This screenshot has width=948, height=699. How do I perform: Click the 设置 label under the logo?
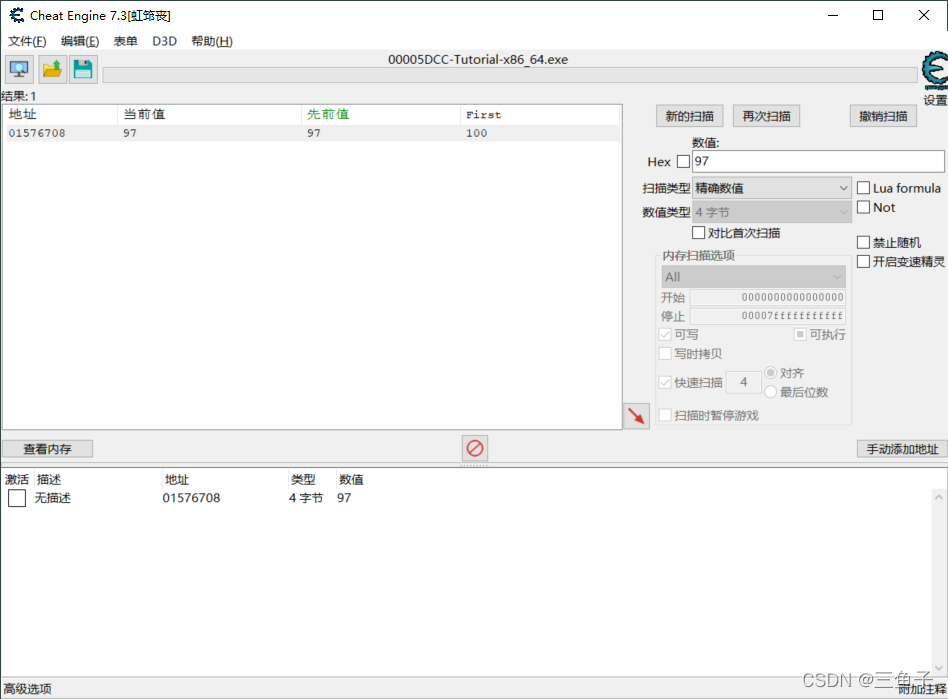tap(935, 100)
